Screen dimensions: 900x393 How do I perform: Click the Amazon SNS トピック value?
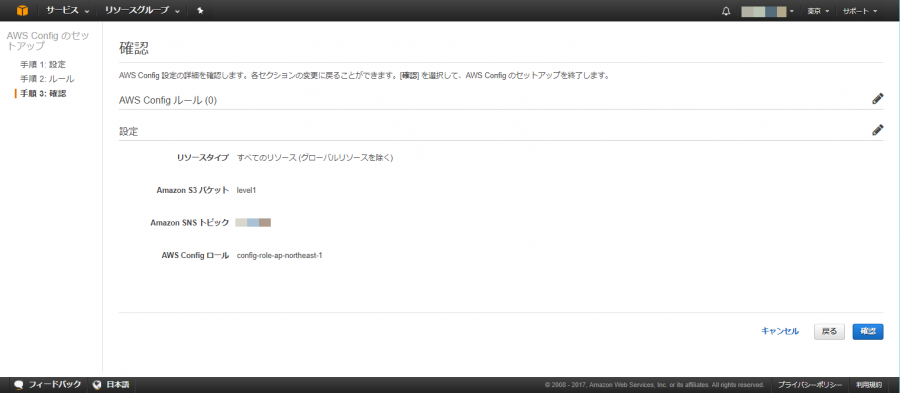coord(253,223)
